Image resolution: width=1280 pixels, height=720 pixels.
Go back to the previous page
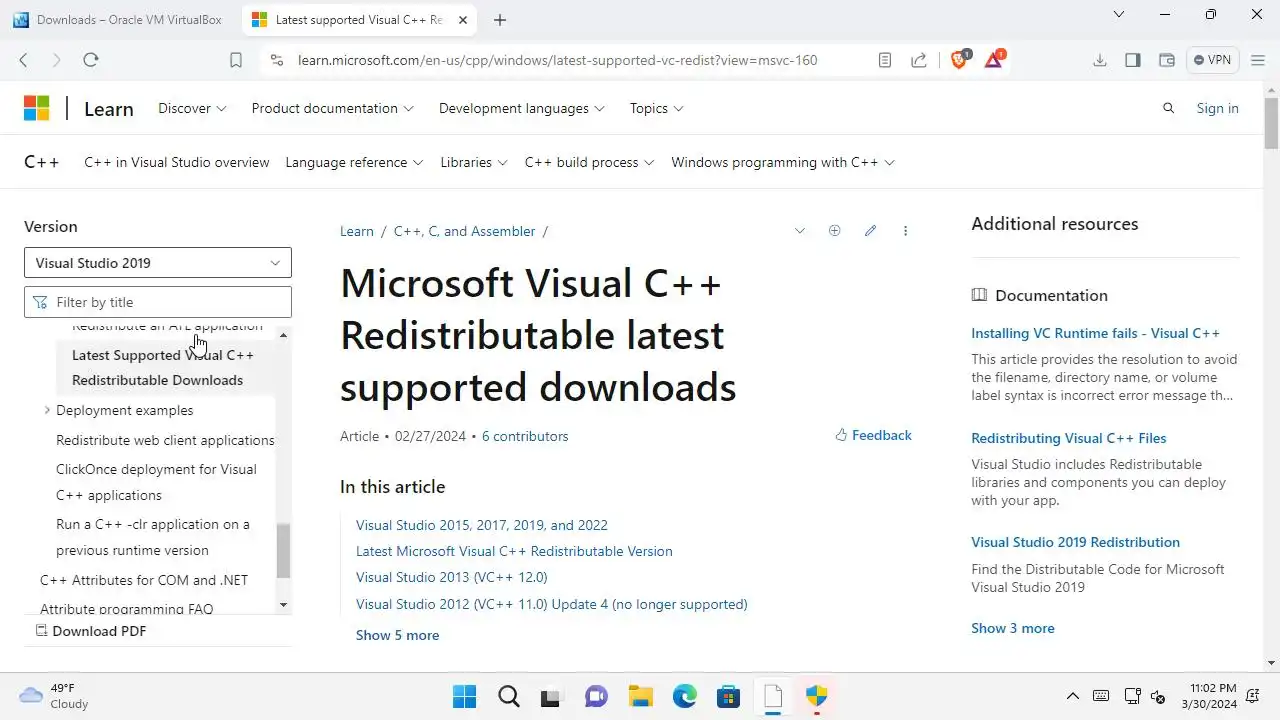pyautogui.click(x=23, y=60)
